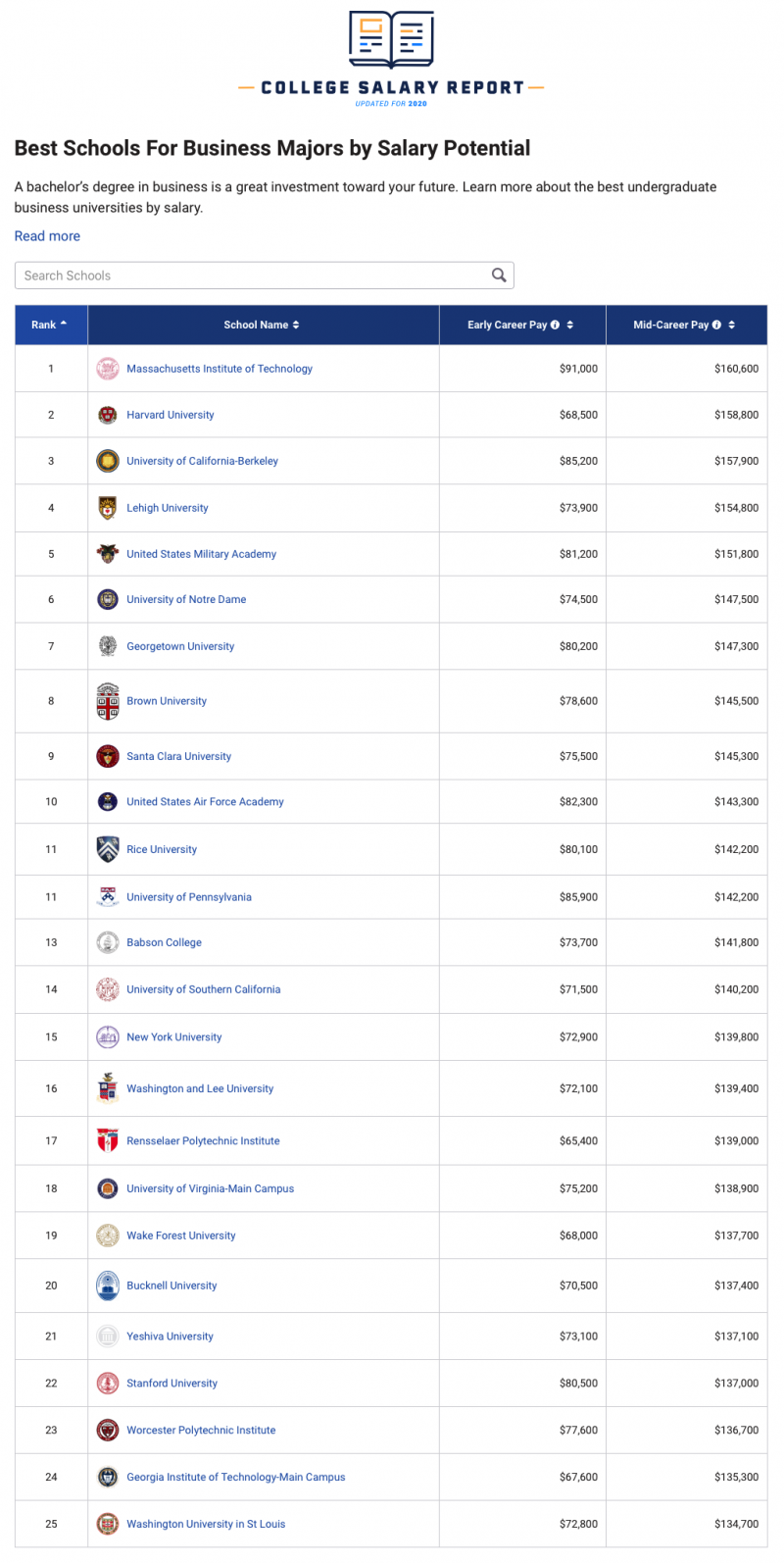The image size is (784, 1563).
Task: Open the Stanford University link
Action: [x=172, y=1384]
